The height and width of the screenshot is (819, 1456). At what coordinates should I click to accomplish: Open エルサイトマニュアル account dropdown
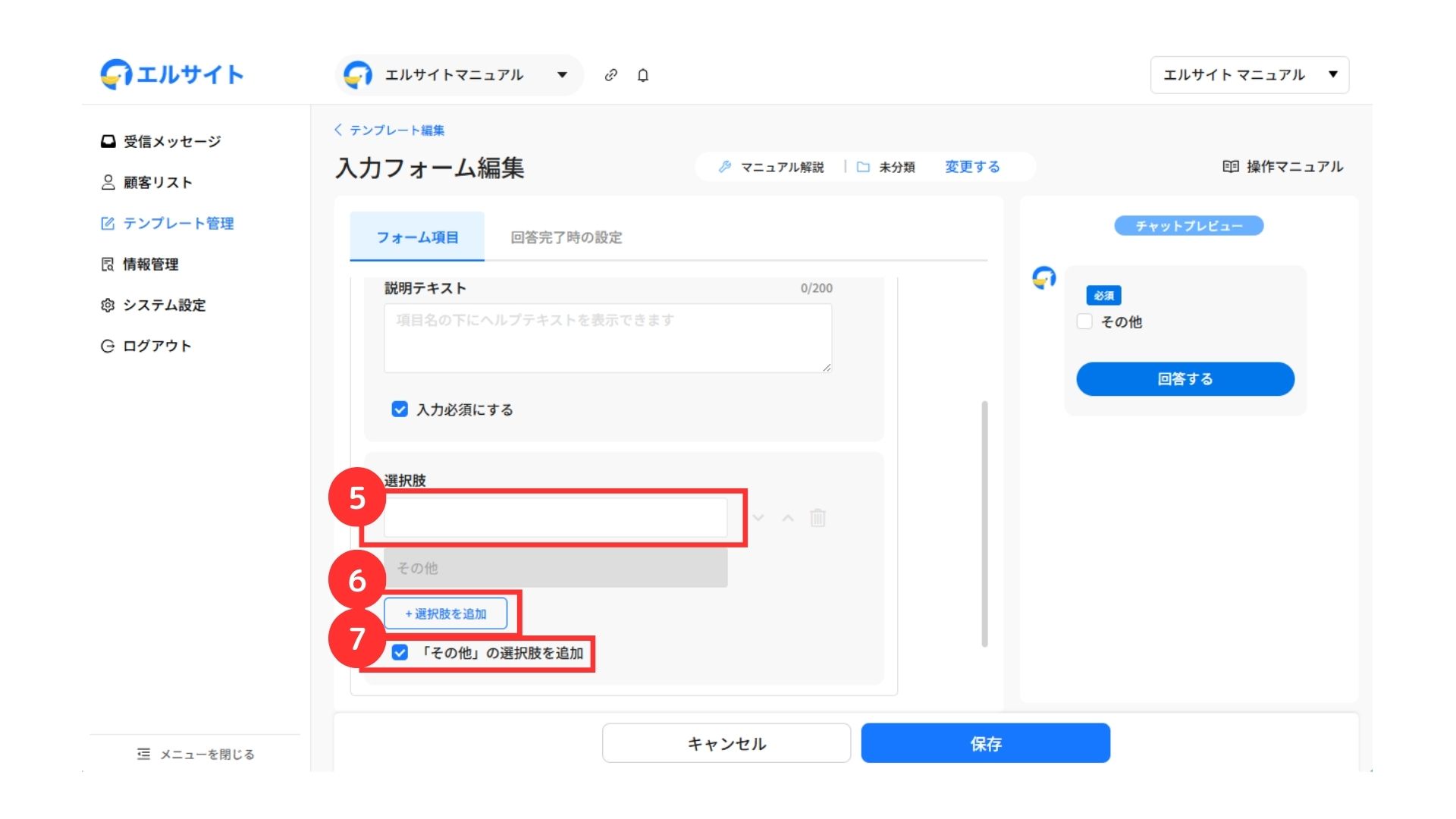click(459, 75)
